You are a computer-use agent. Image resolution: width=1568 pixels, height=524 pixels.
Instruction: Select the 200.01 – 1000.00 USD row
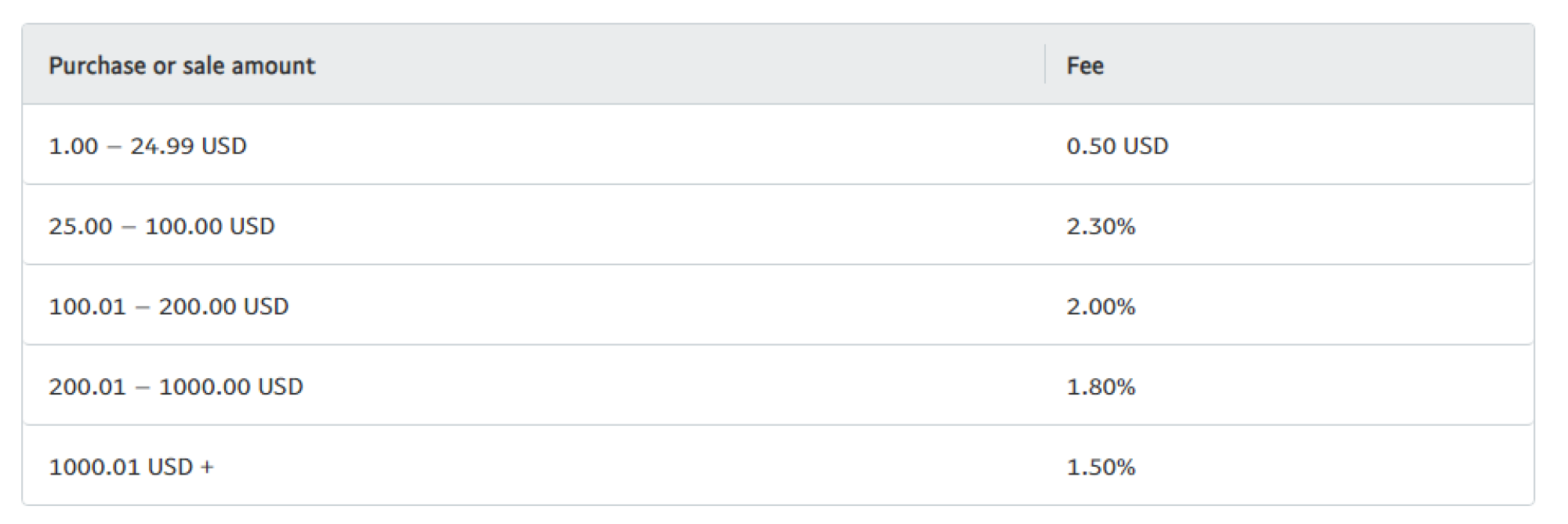(x=778, y=386)
